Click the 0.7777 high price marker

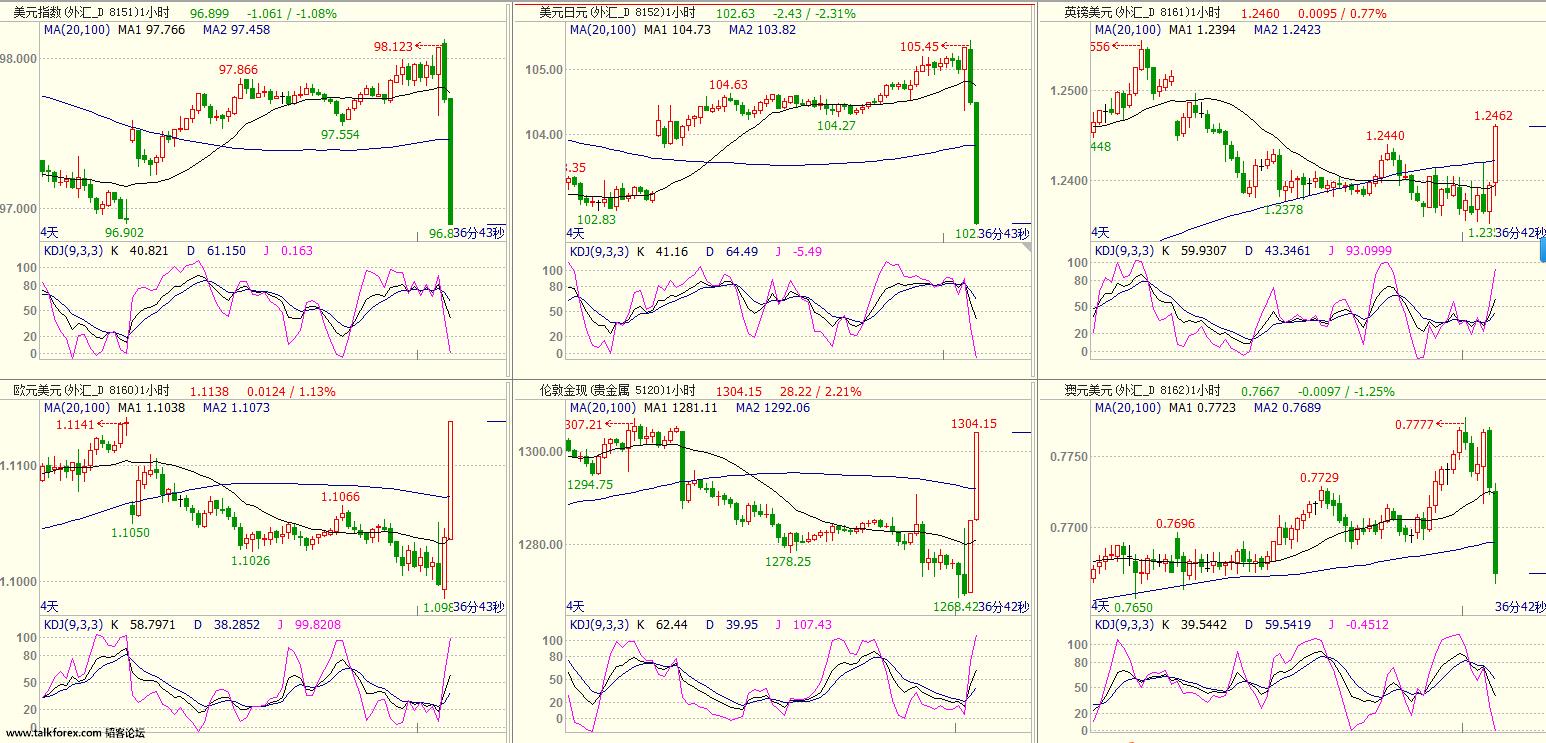point(1415,425)
